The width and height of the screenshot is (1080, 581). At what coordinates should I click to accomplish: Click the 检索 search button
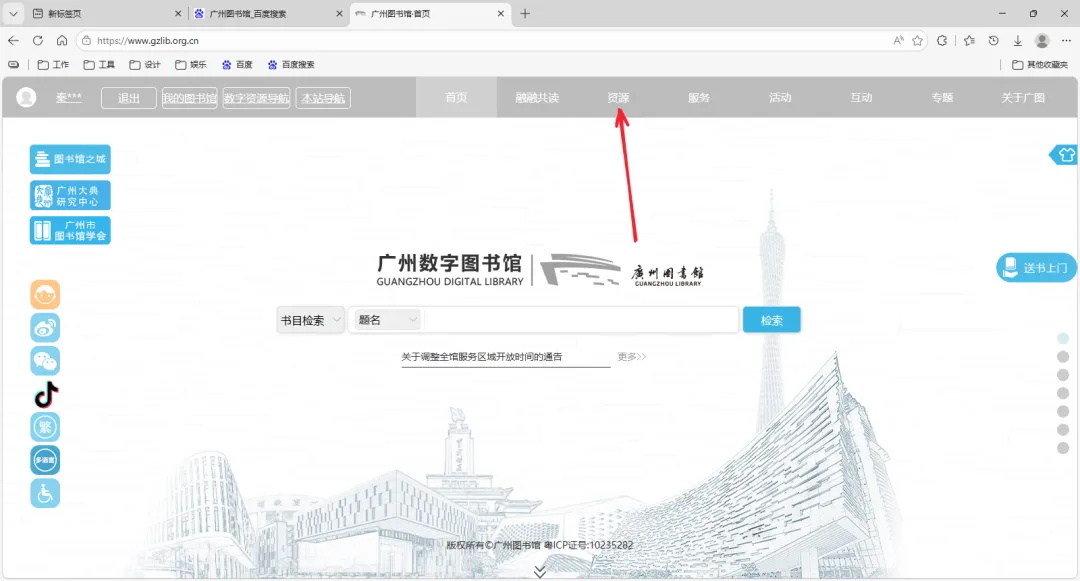click(x=771, y=320)
